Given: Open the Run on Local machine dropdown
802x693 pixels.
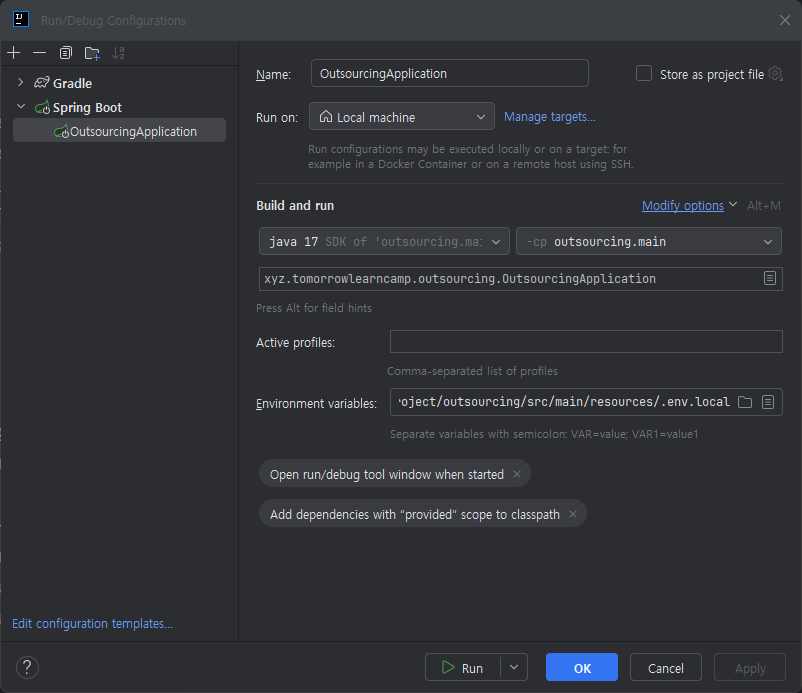Looking at the screenshot, I should [x=402, y=116].
